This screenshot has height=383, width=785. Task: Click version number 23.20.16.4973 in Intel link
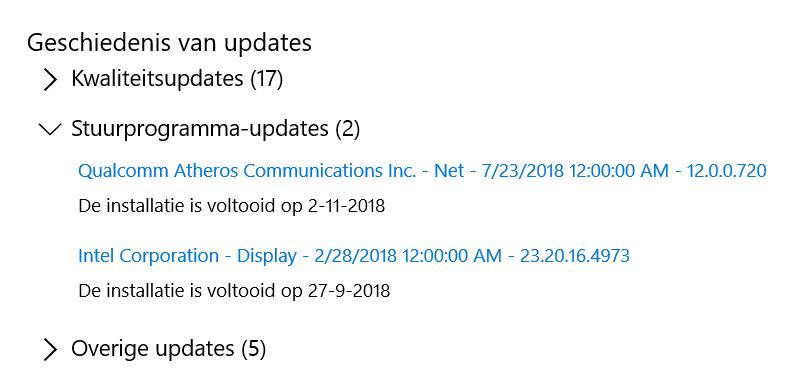click(575, 256)
